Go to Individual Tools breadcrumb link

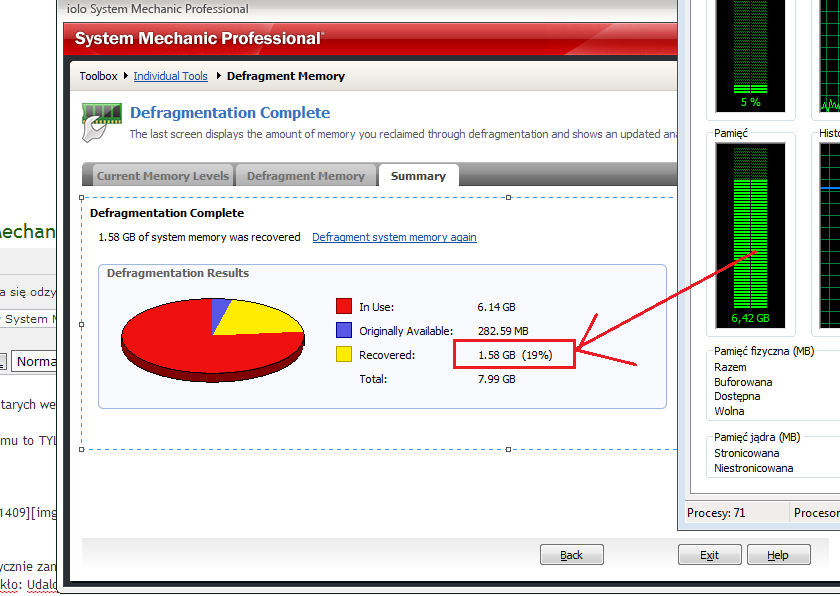click(170, 76)
